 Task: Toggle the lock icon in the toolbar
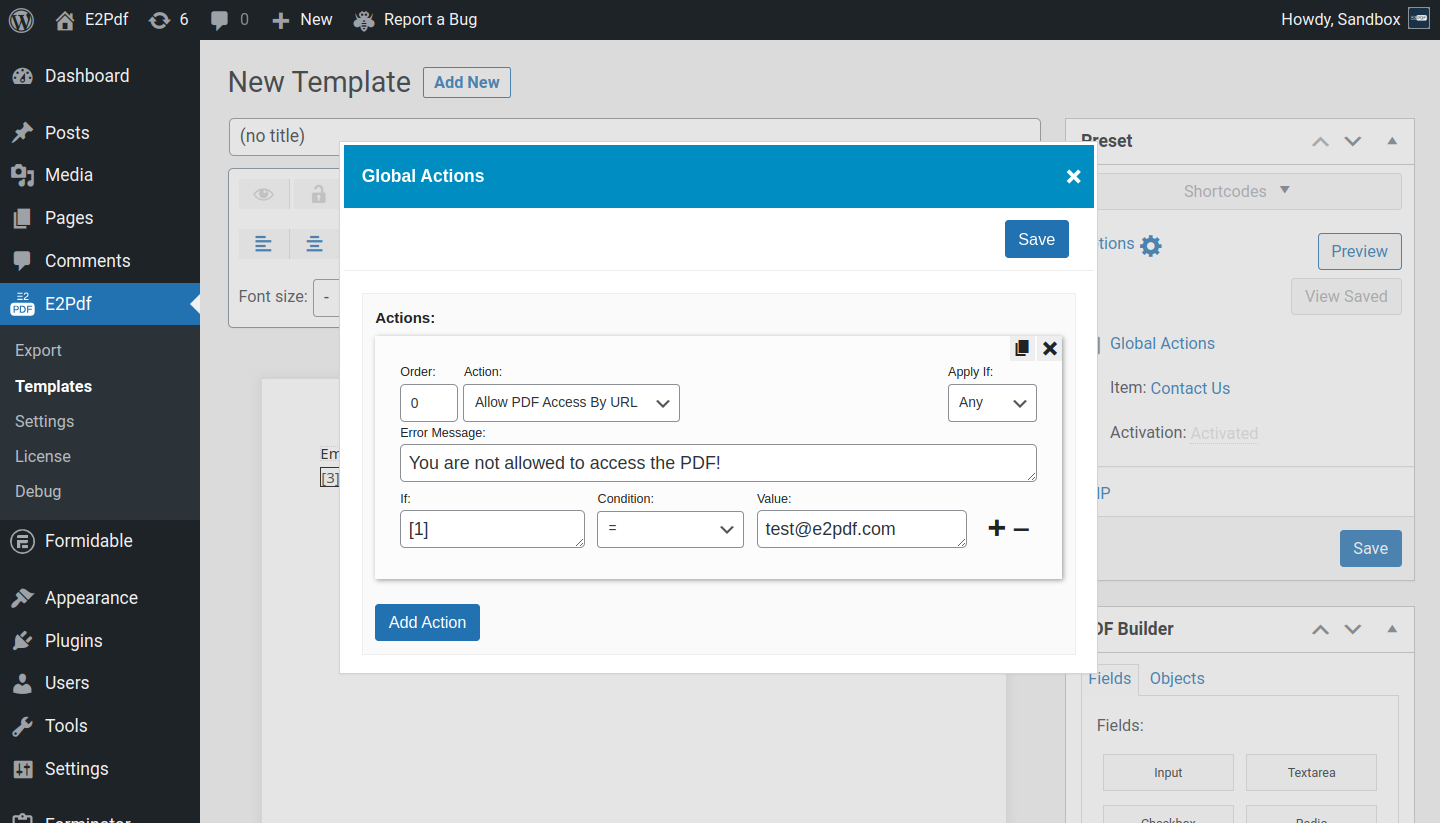click(x=318, y=194)
